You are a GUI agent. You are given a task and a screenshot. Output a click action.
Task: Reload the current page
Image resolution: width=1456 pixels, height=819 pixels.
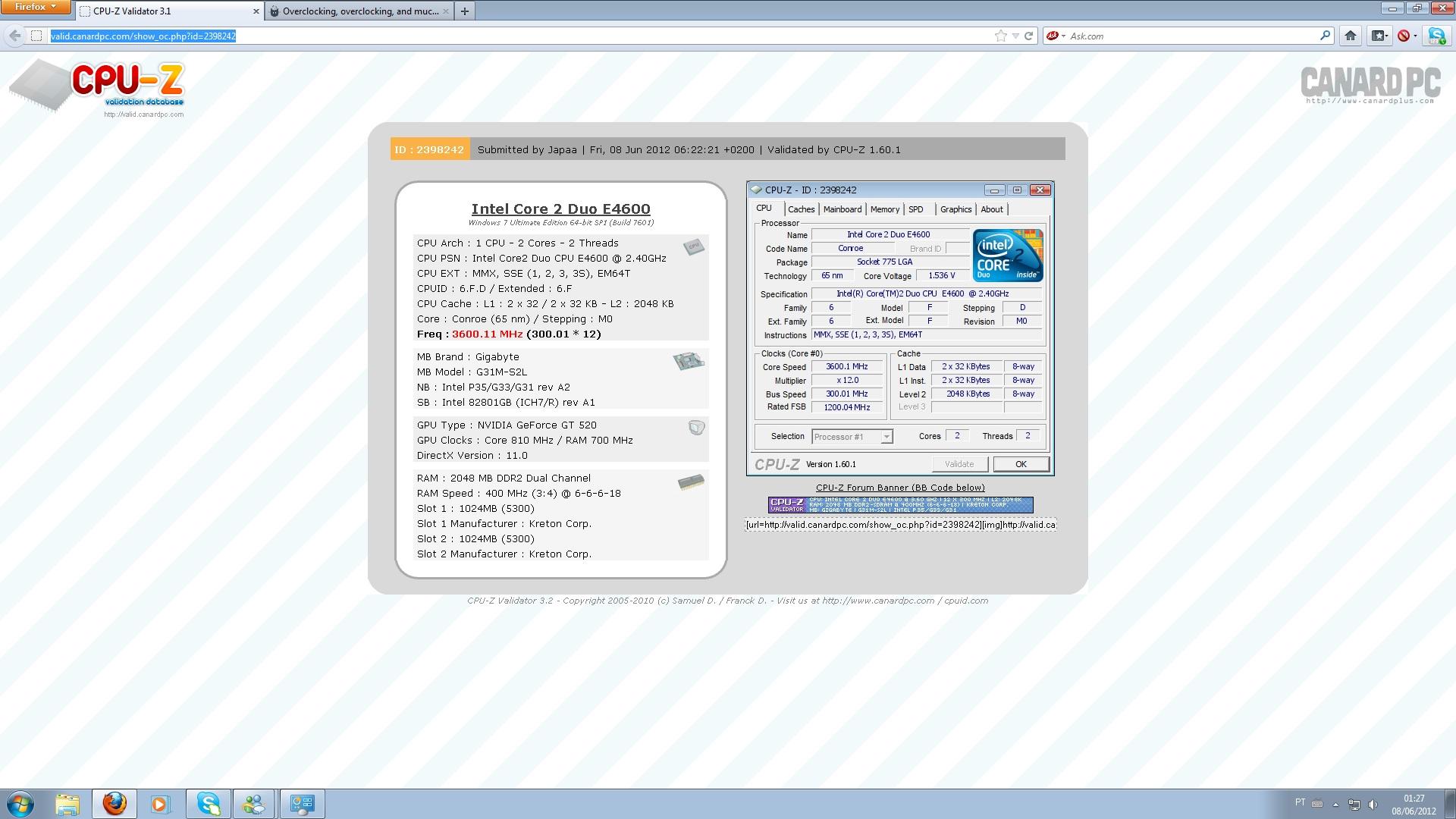click(1029, 36)
